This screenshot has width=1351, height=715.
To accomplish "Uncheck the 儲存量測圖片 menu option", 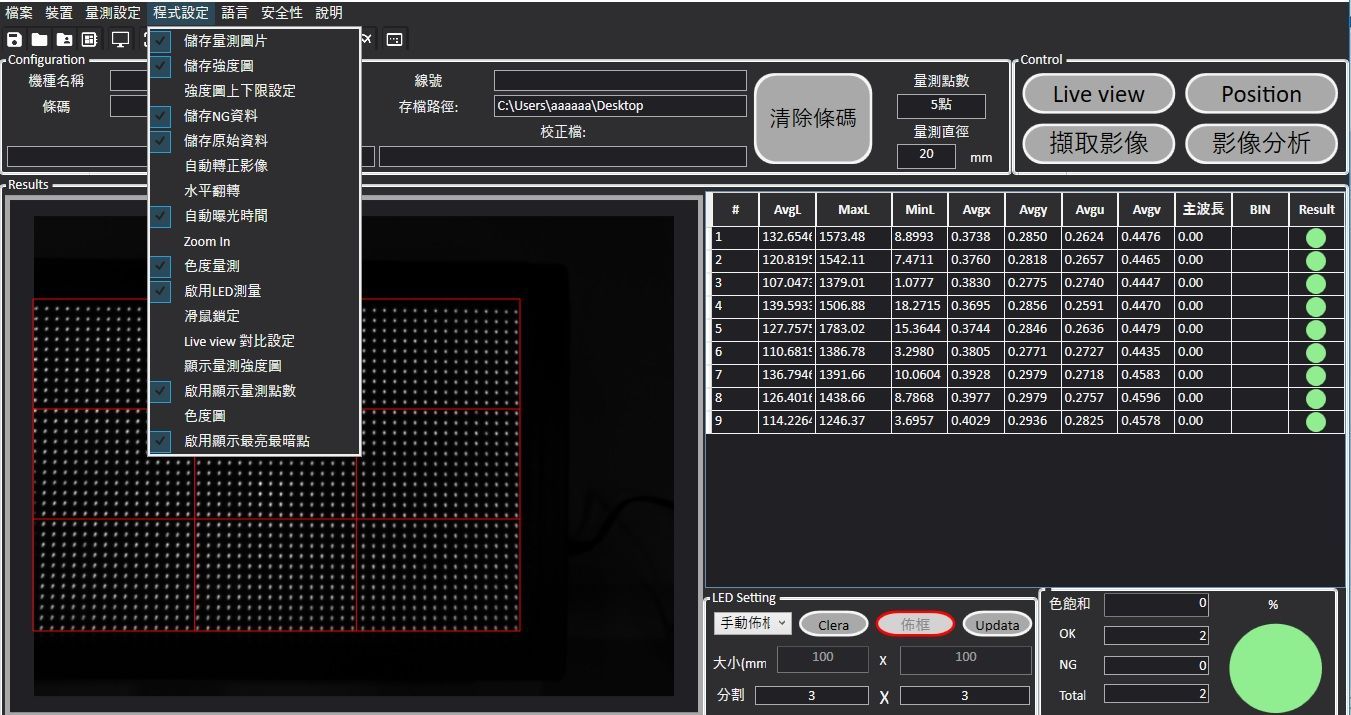I will pos(225,41).
